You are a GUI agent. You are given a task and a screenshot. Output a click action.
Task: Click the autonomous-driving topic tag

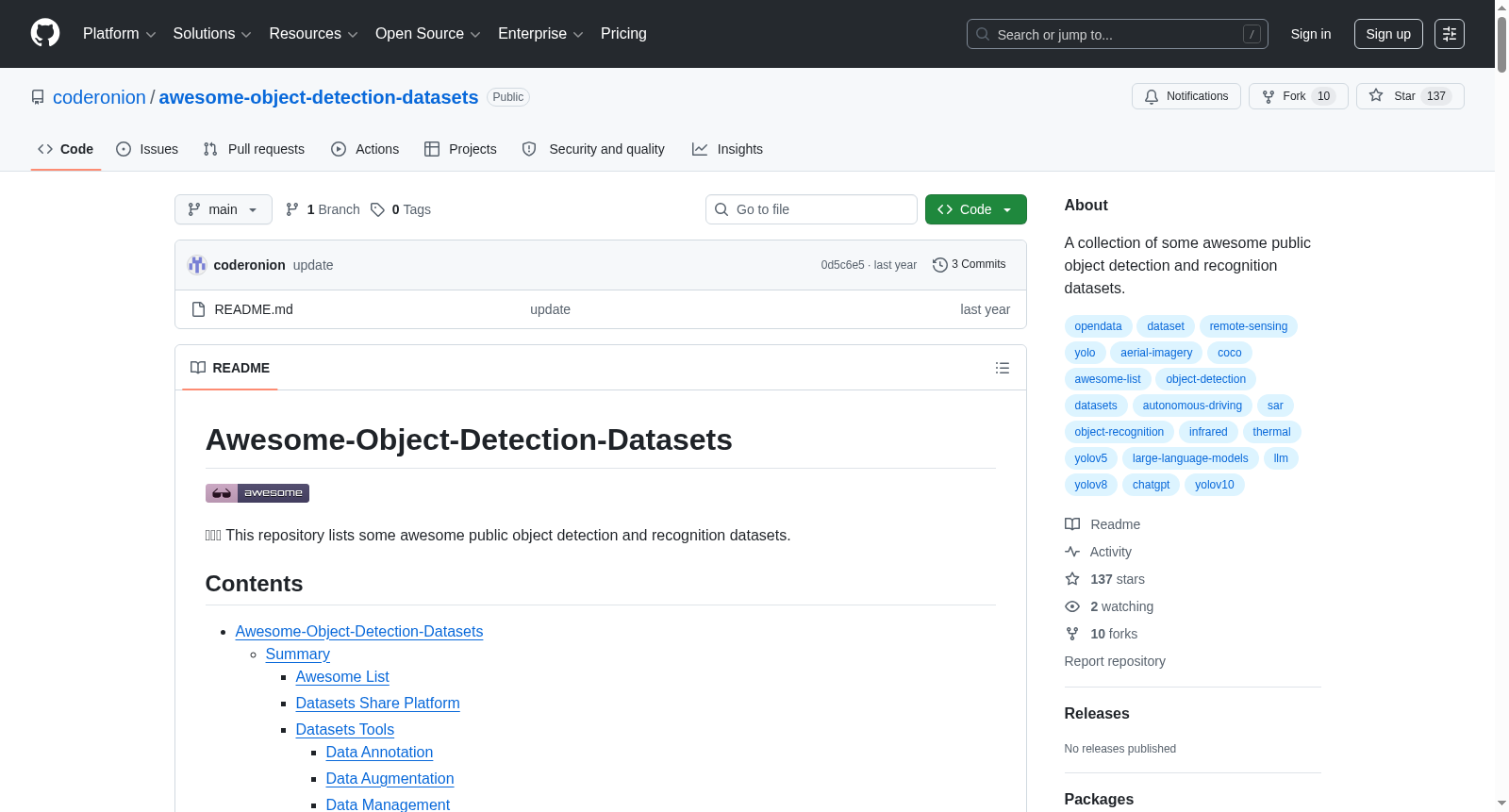[x=1192, y=406]
